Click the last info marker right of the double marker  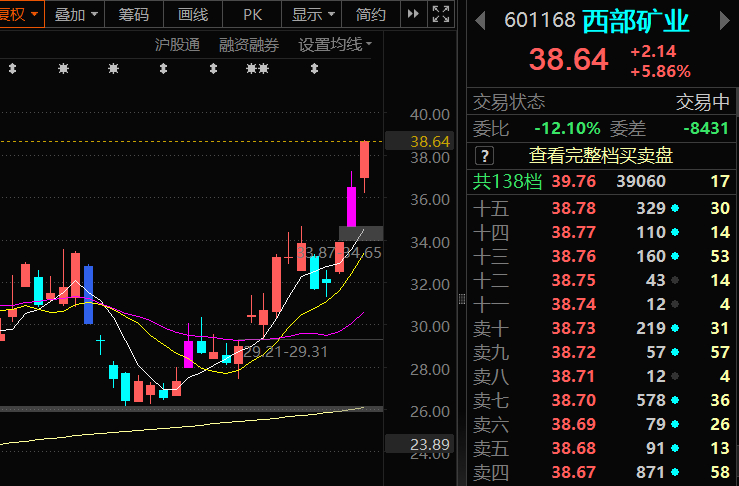[x=314, y=69]
